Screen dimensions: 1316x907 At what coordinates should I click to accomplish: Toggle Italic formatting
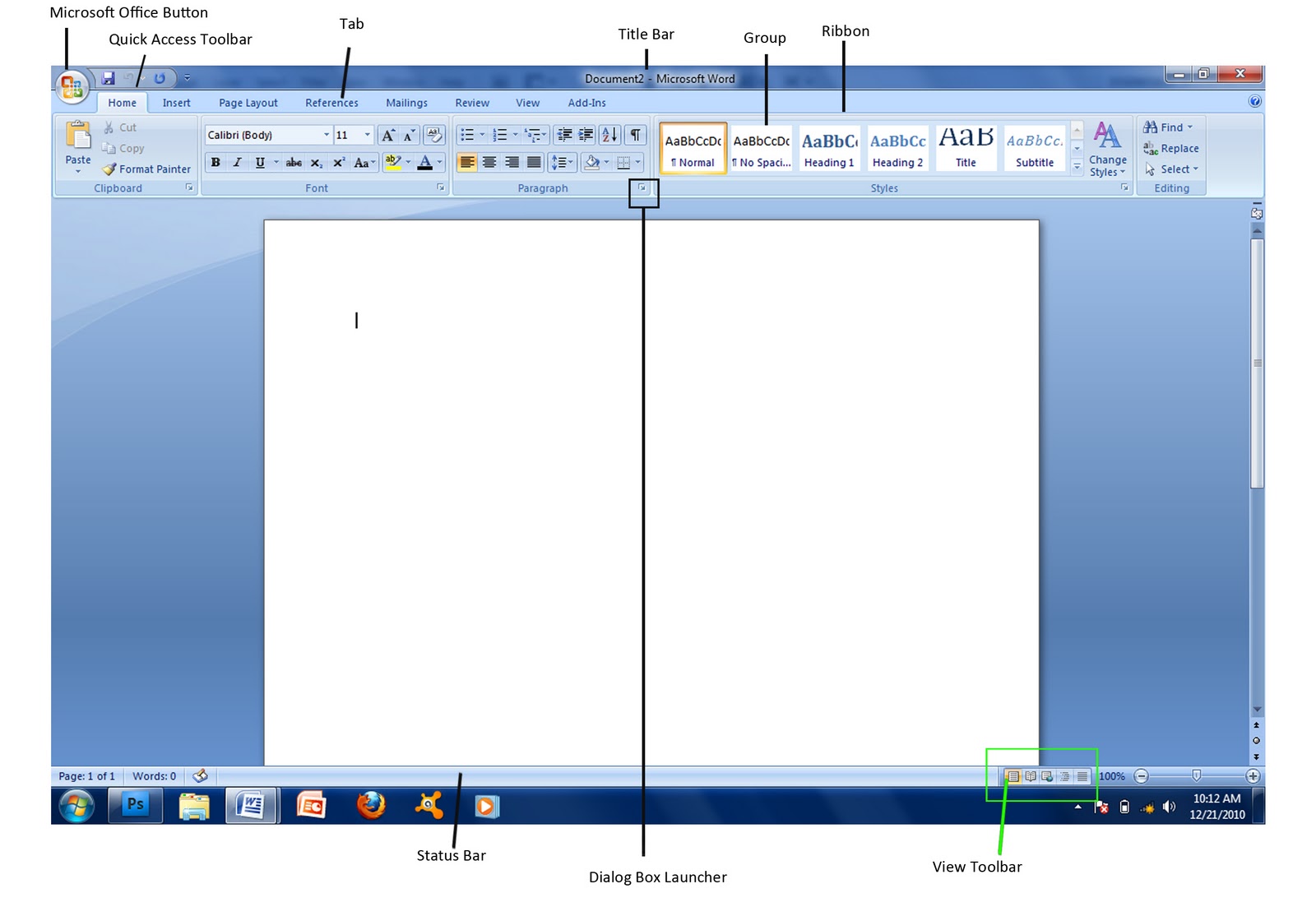point(237,162)
